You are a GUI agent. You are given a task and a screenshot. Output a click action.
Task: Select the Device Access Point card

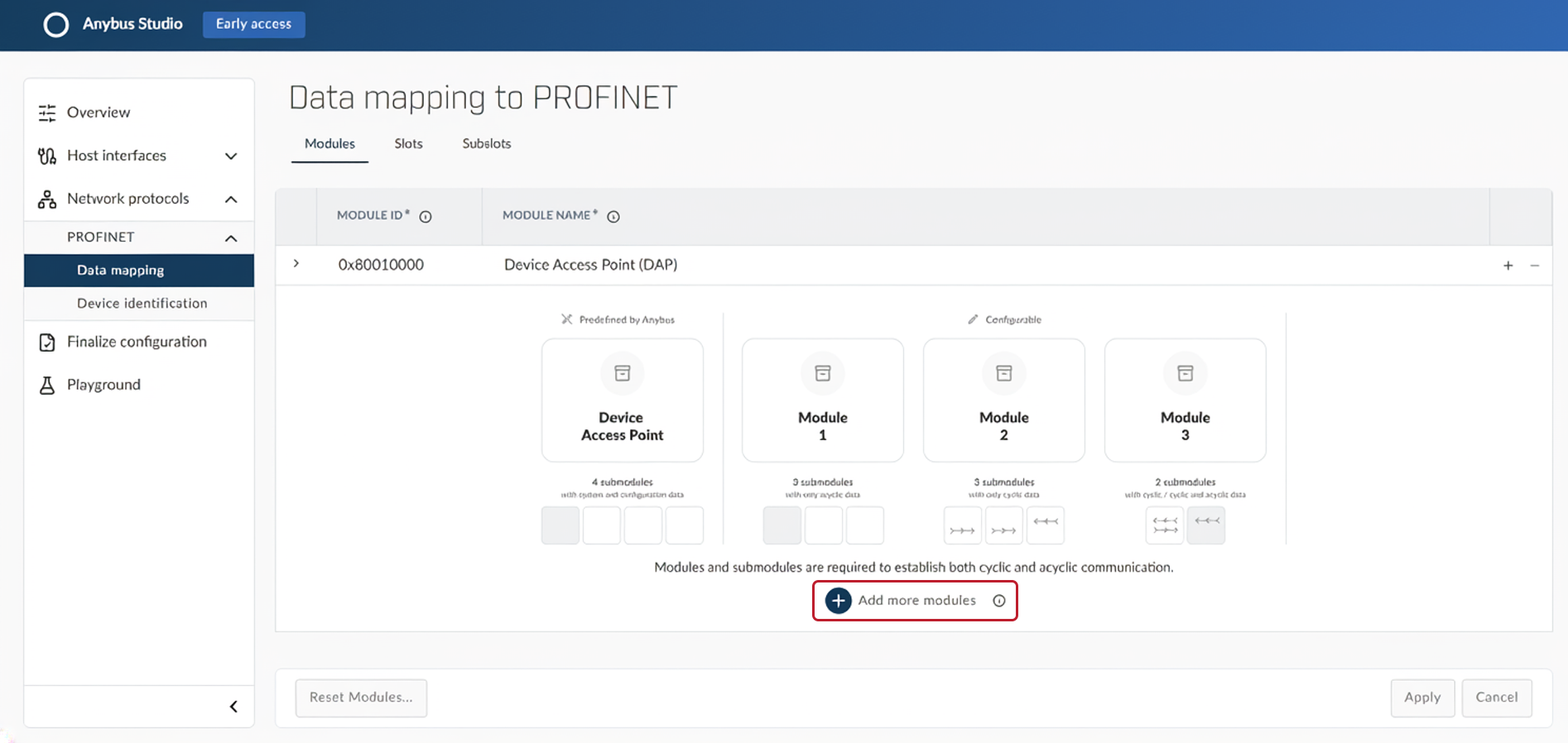coord(623,400)
